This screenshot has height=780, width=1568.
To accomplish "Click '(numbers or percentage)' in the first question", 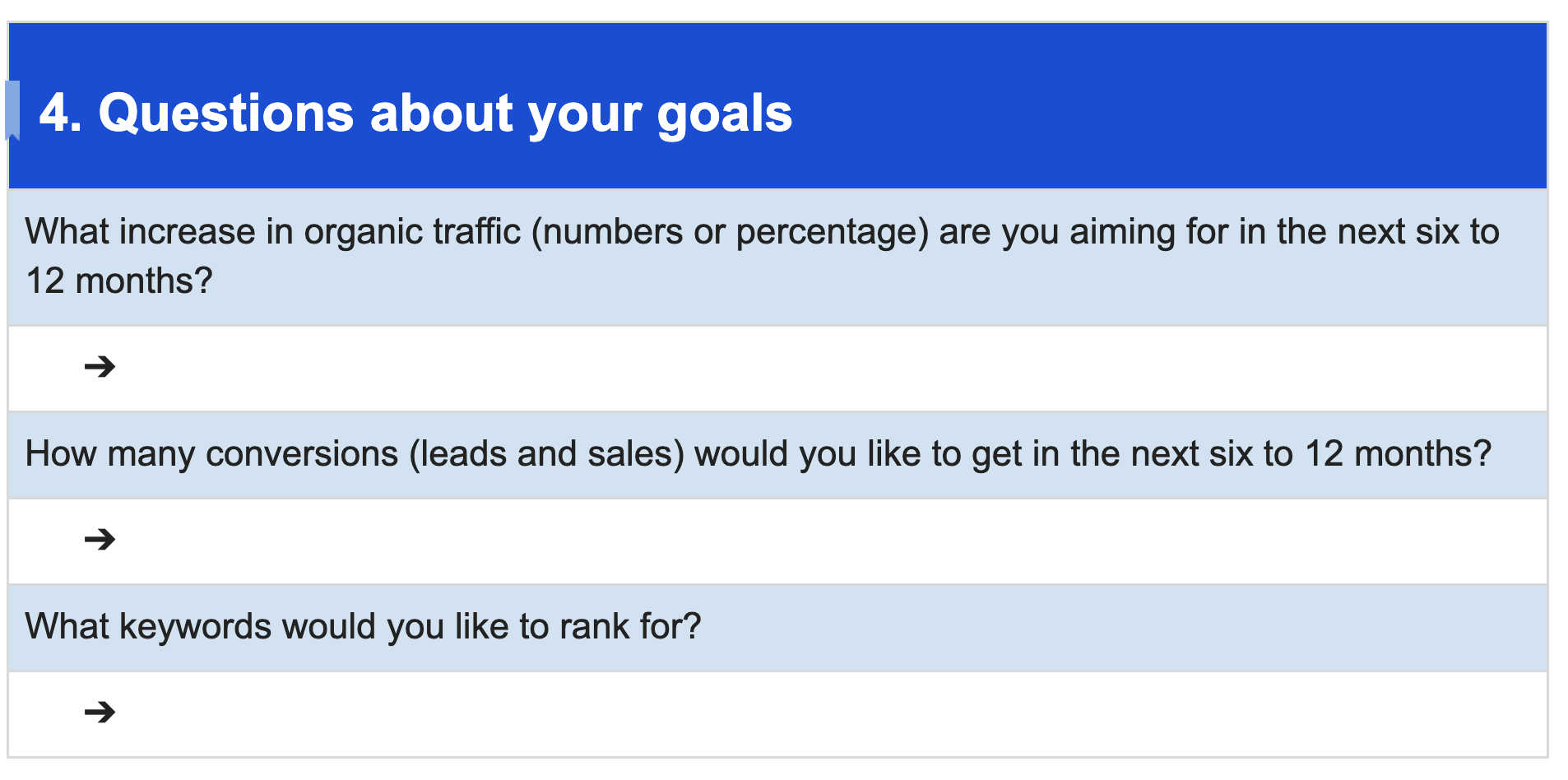I will pyautogui.click(x=730, y=233).
